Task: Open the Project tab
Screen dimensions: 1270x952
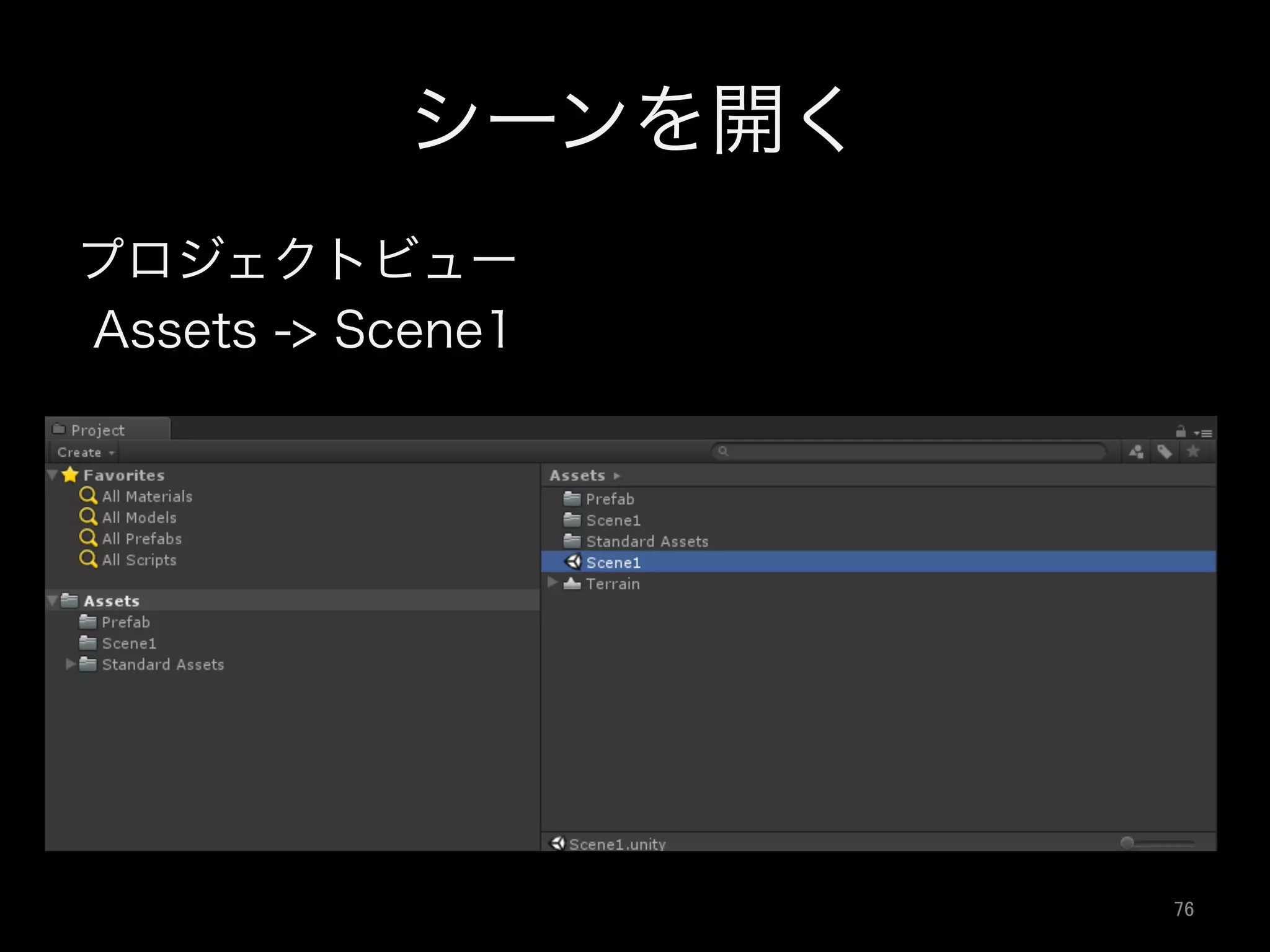Action: 107,429
